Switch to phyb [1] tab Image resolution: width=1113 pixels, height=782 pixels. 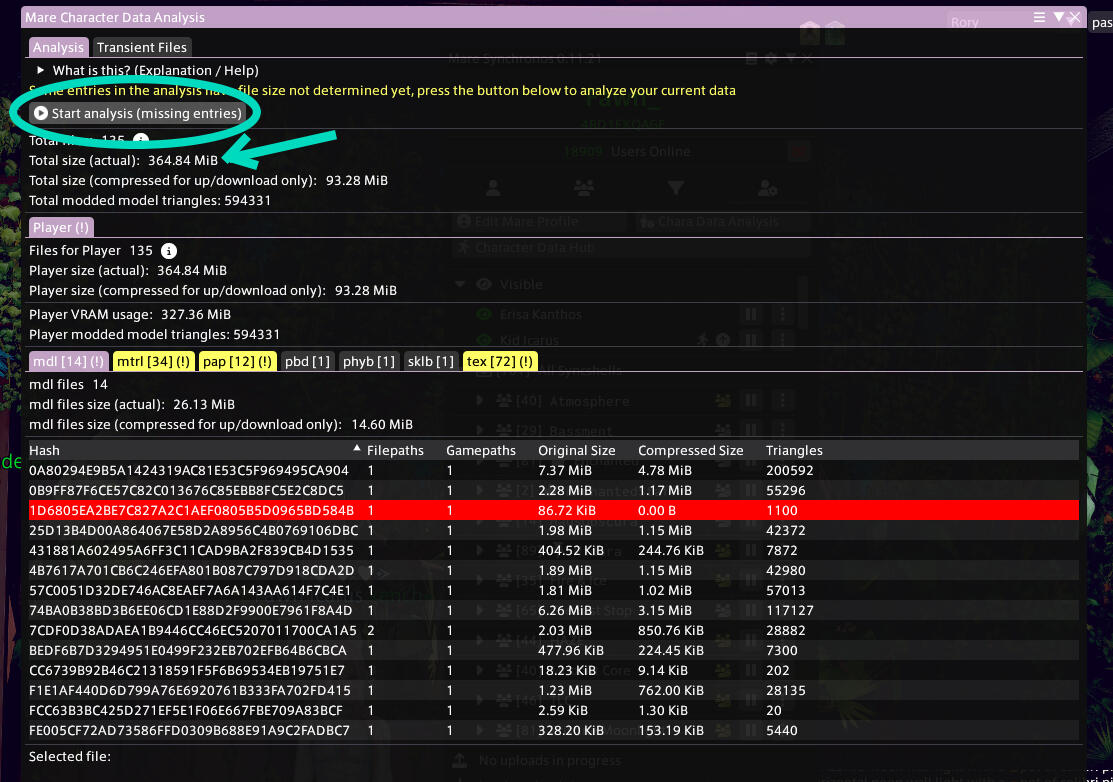coord(370,361)
